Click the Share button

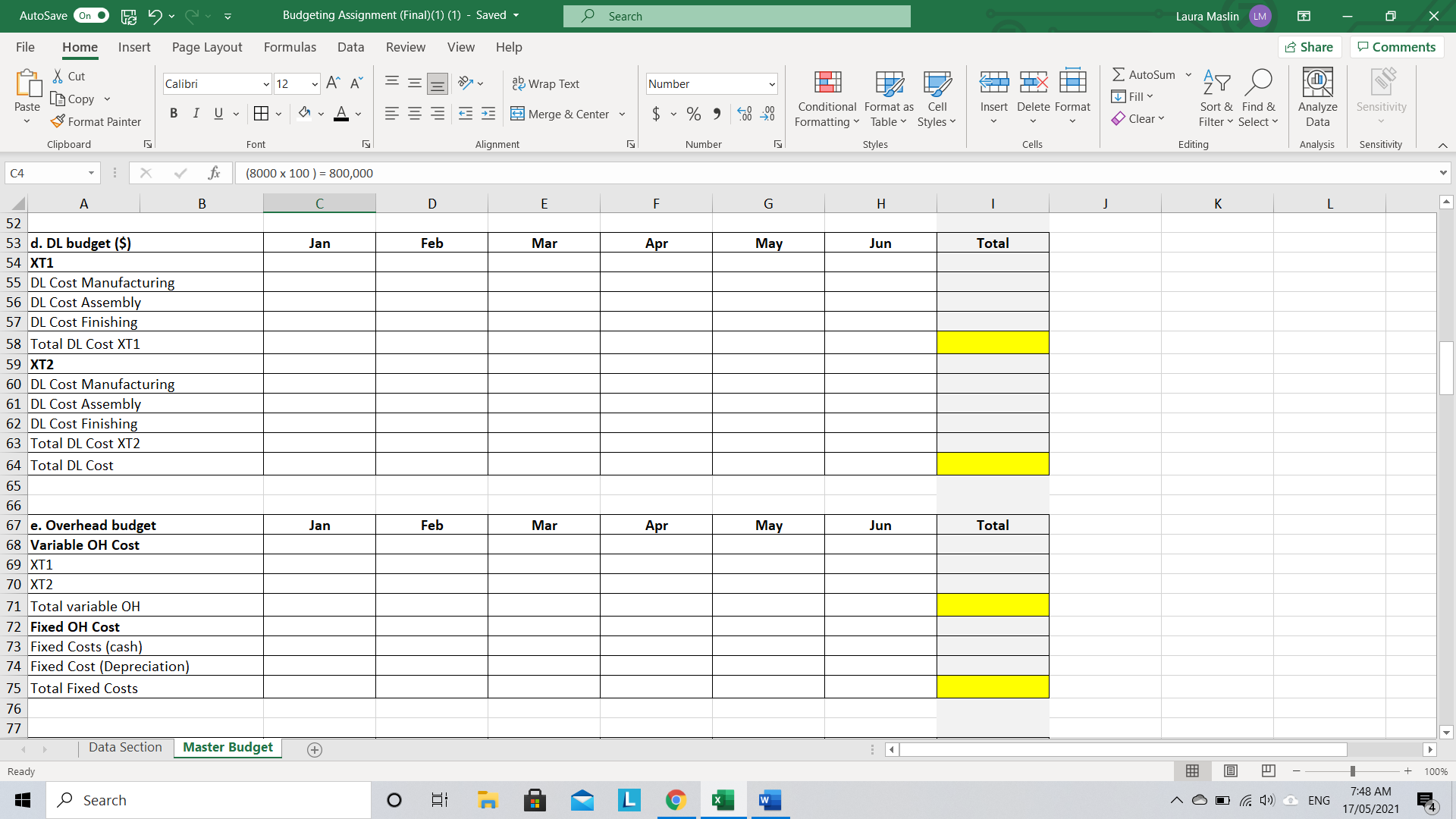(x=1310, y=46)
